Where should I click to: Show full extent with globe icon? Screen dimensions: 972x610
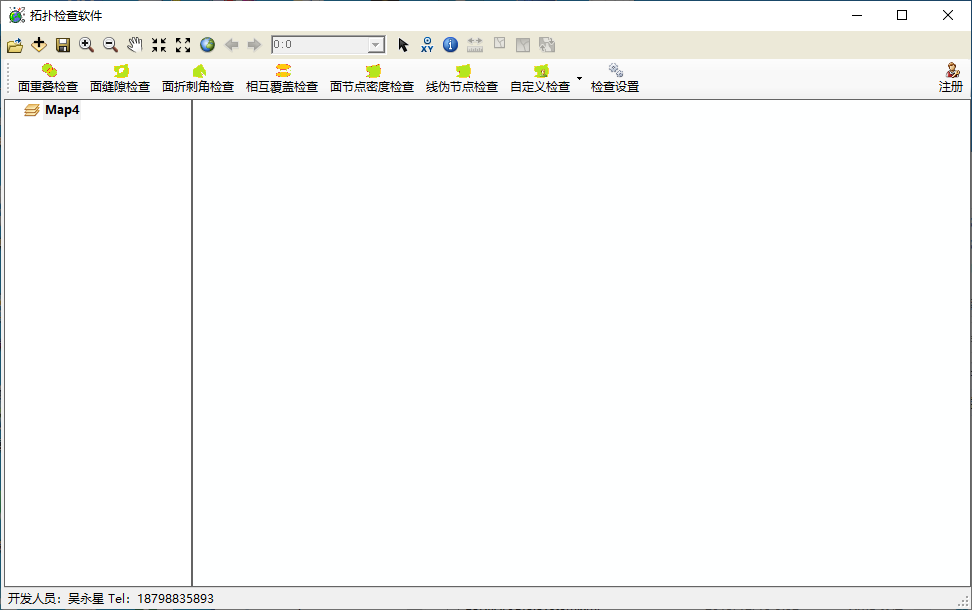[x=207, y=45]
